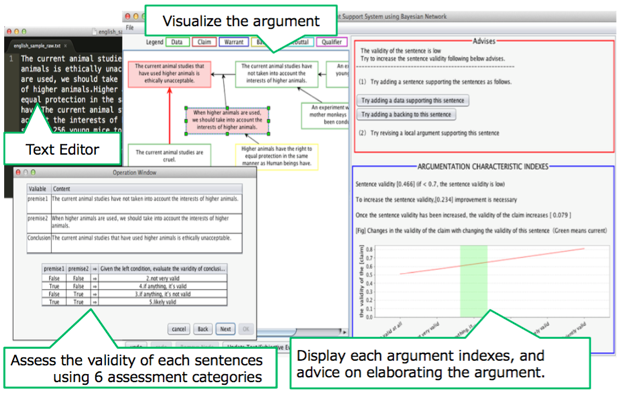Image resolution: width=620 pixels, height=393 pixels.
Task: Click the Data legend box
Action: click(x=177, y=42)
